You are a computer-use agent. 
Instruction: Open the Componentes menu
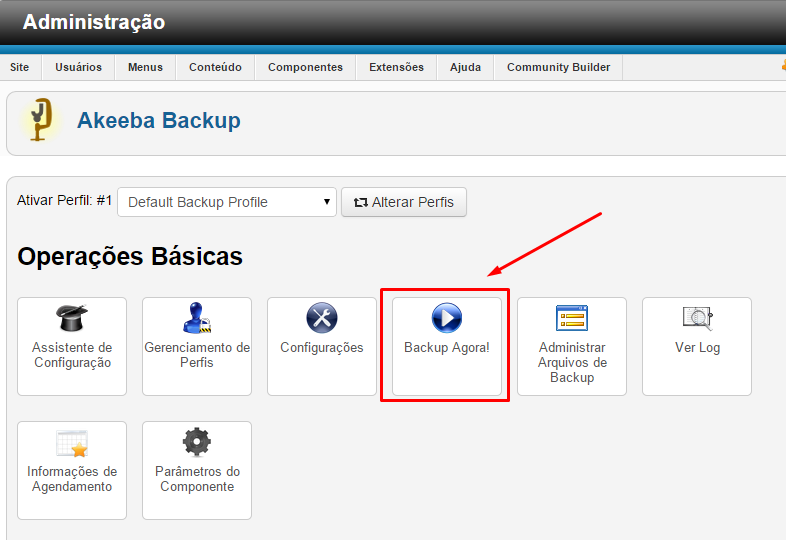tap(305, 67)
